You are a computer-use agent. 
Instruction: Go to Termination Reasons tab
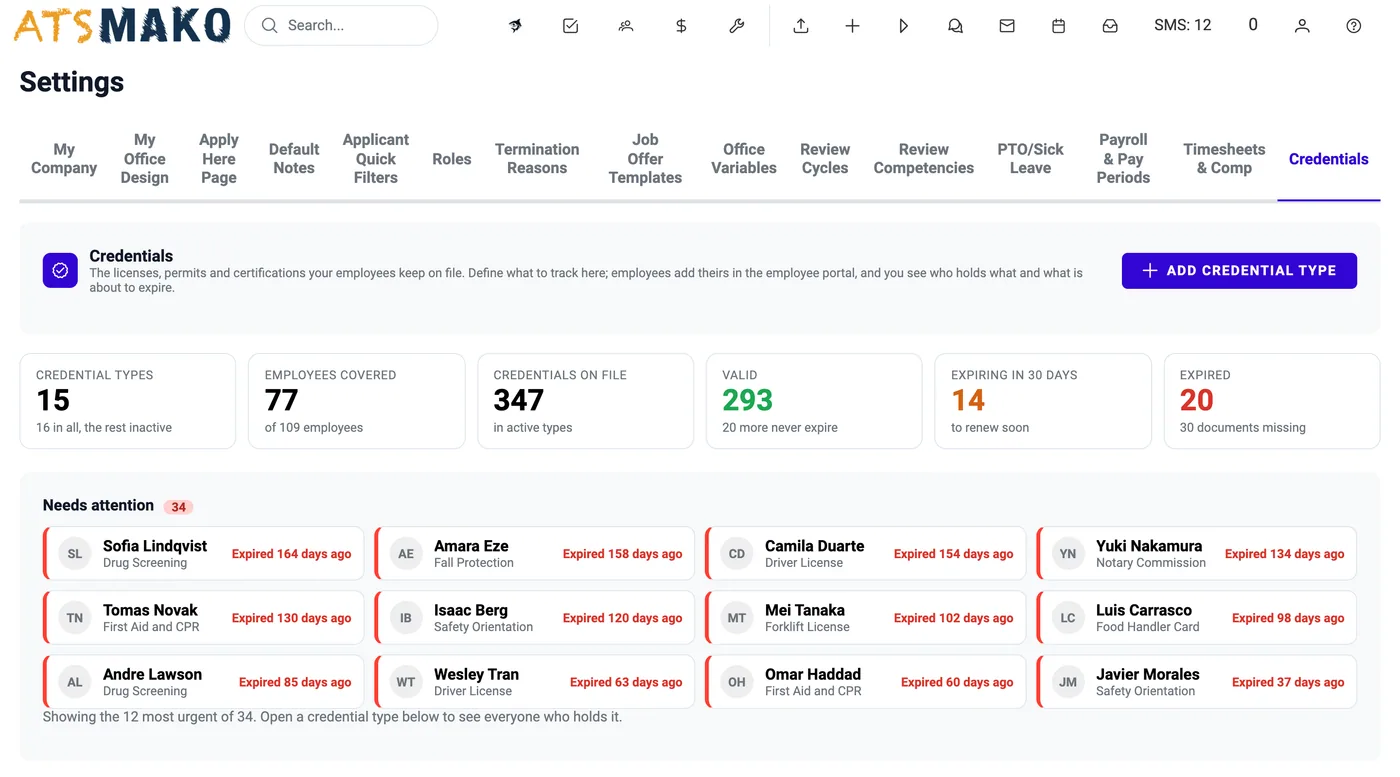pos(537,159)
